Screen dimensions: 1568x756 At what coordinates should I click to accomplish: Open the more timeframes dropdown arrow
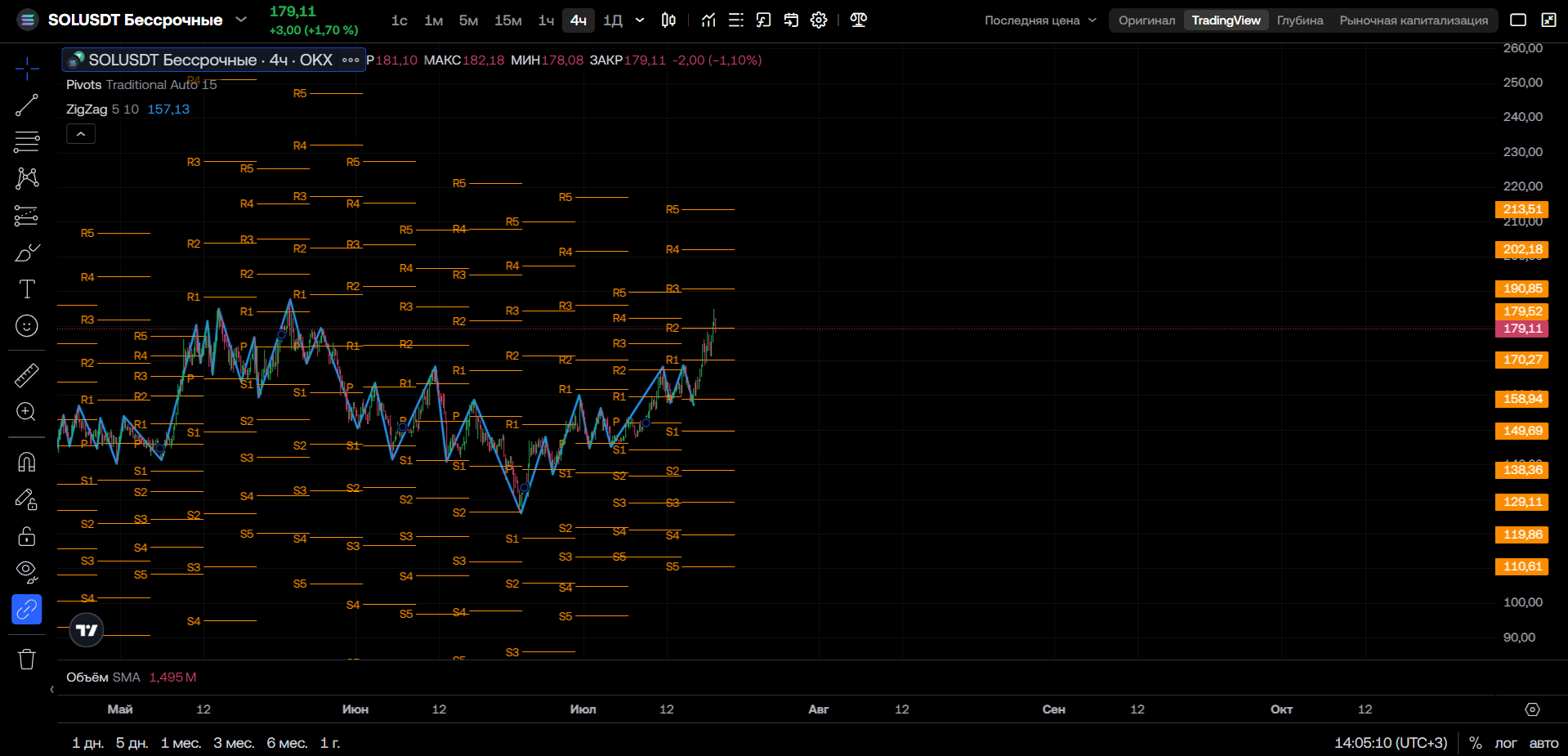click(640, 20)
